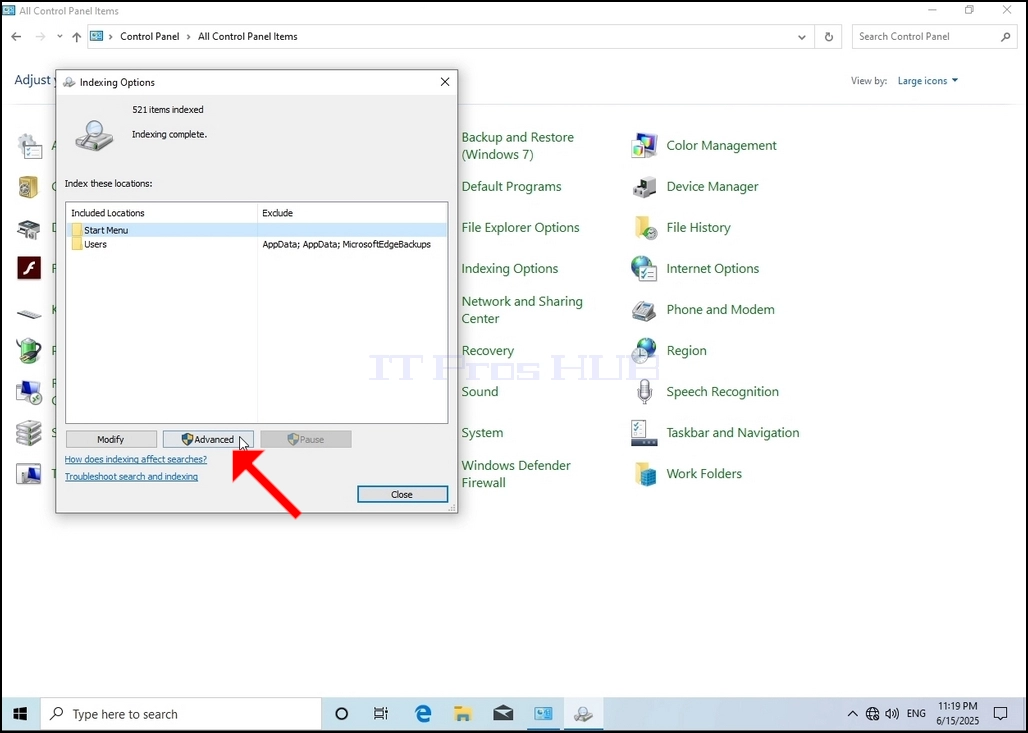Image resolution: width=1028 pixels, height=733 pixels.
Task: Click the ENG language indicator
Action: coord(916,714)
